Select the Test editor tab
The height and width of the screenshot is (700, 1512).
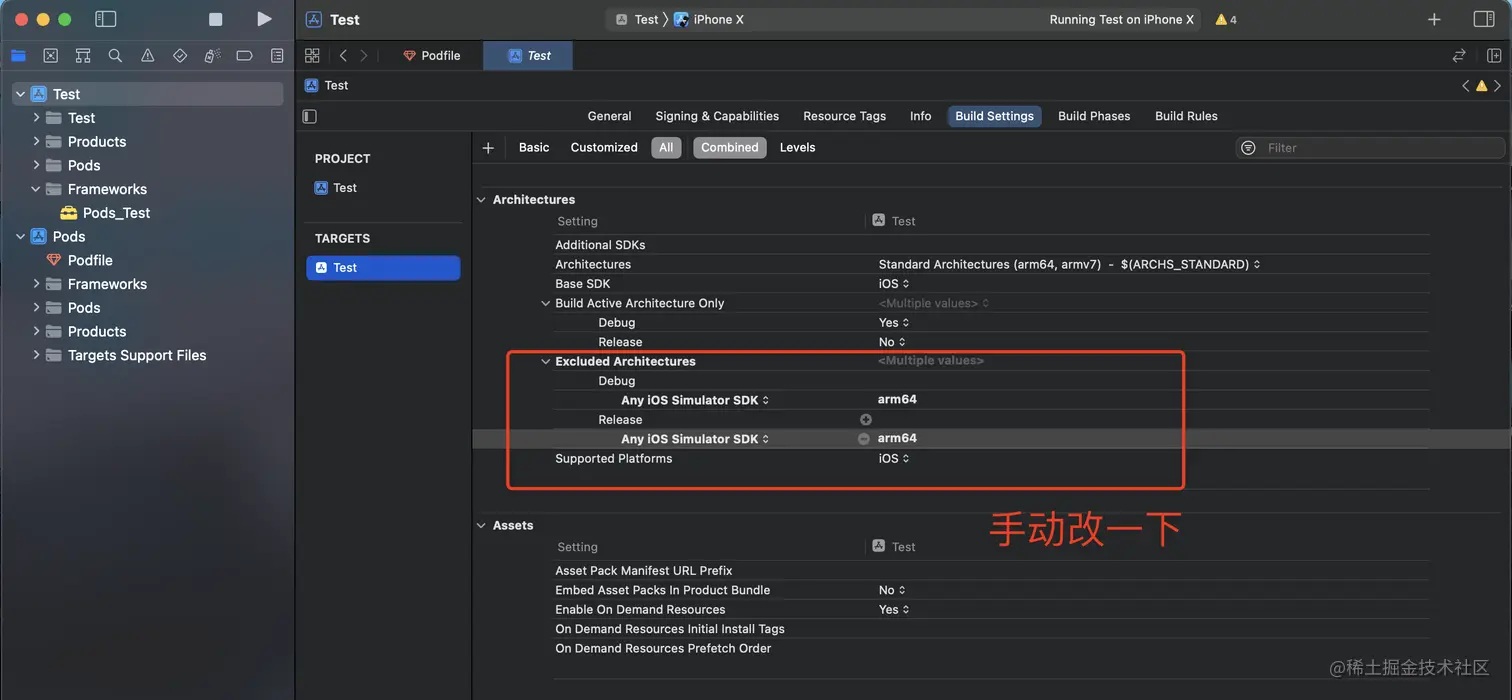[x=528, y=56]
